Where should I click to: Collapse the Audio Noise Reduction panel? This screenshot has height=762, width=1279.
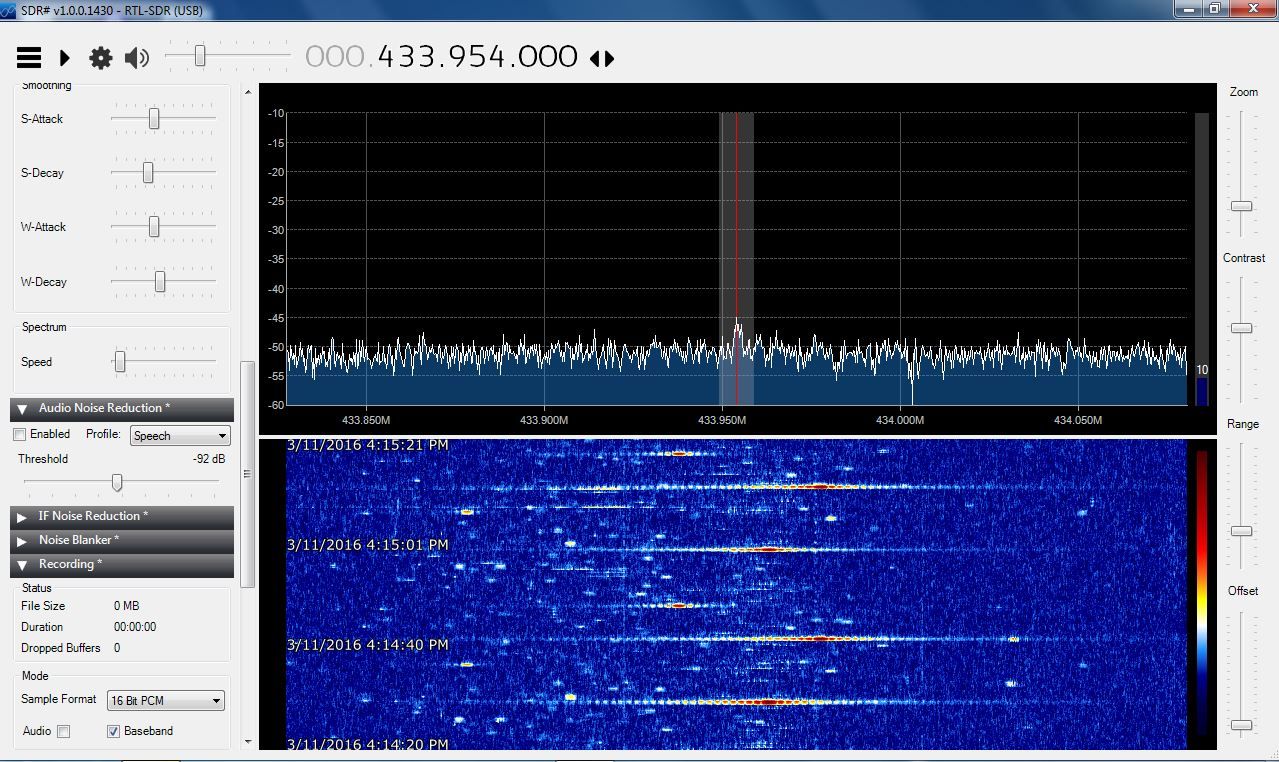[x=122, y=408]
